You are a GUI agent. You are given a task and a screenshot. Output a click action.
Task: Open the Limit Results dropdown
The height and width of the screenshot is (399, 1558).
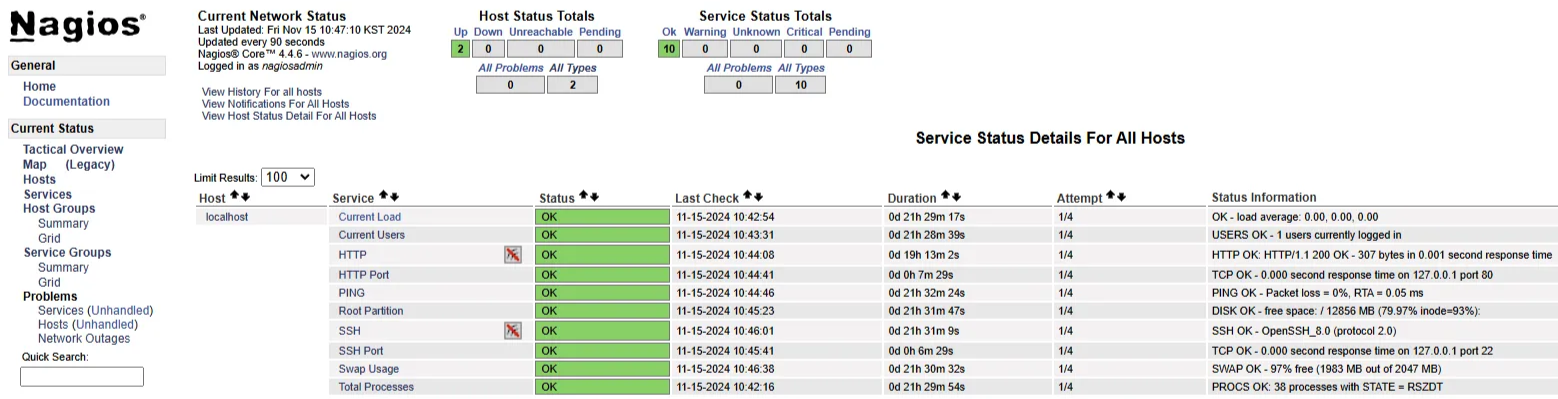pyautogui.click(x=288, y=177)
